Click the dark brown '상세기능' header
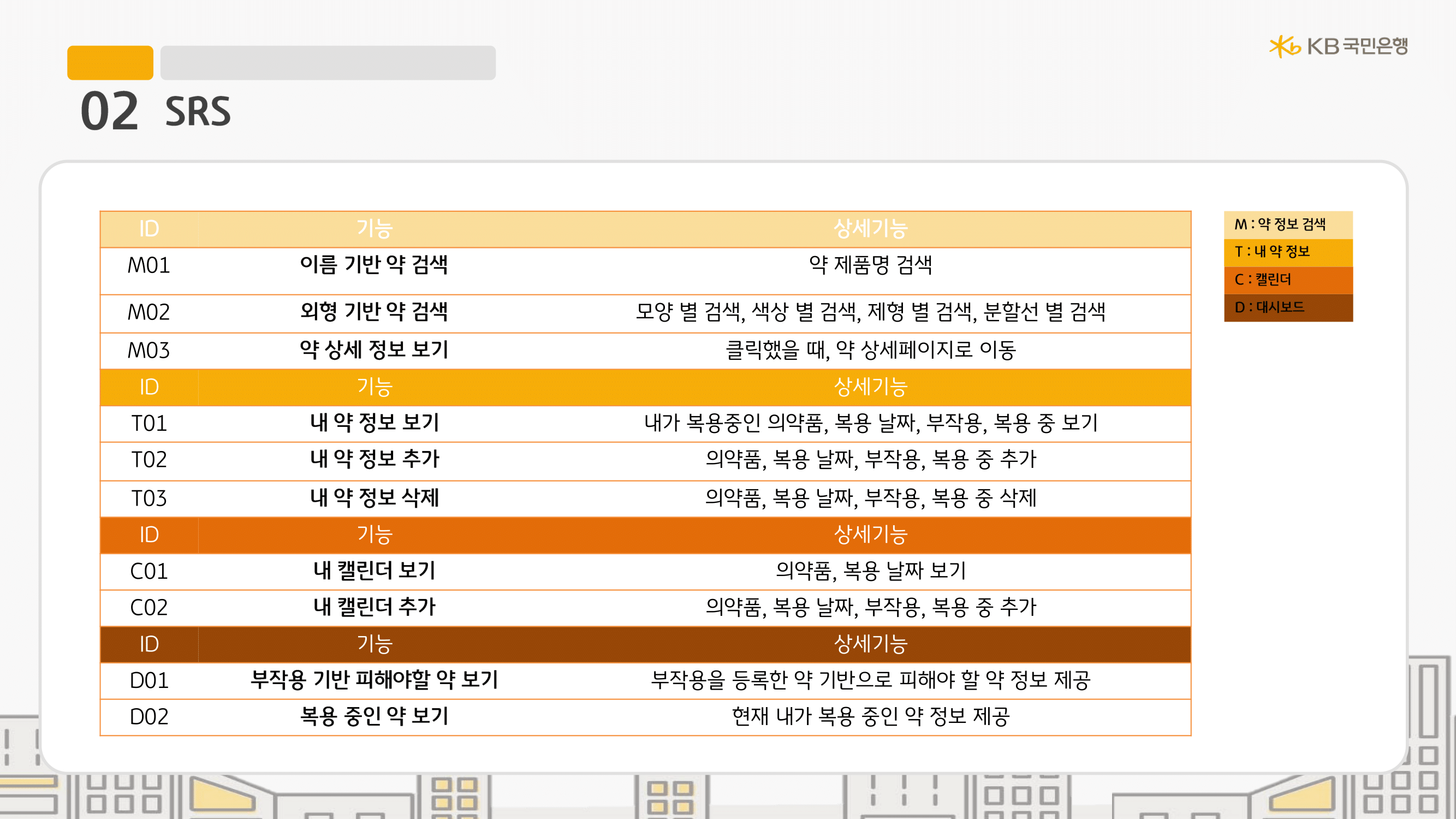This screenshot has height=819, width=1456. (870, 644)
